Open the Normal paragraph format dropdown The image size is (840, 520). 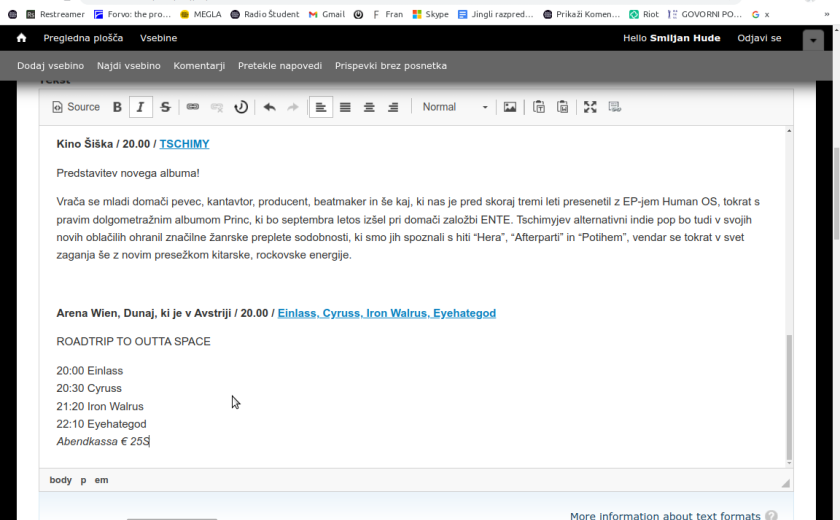click(454, 107)
